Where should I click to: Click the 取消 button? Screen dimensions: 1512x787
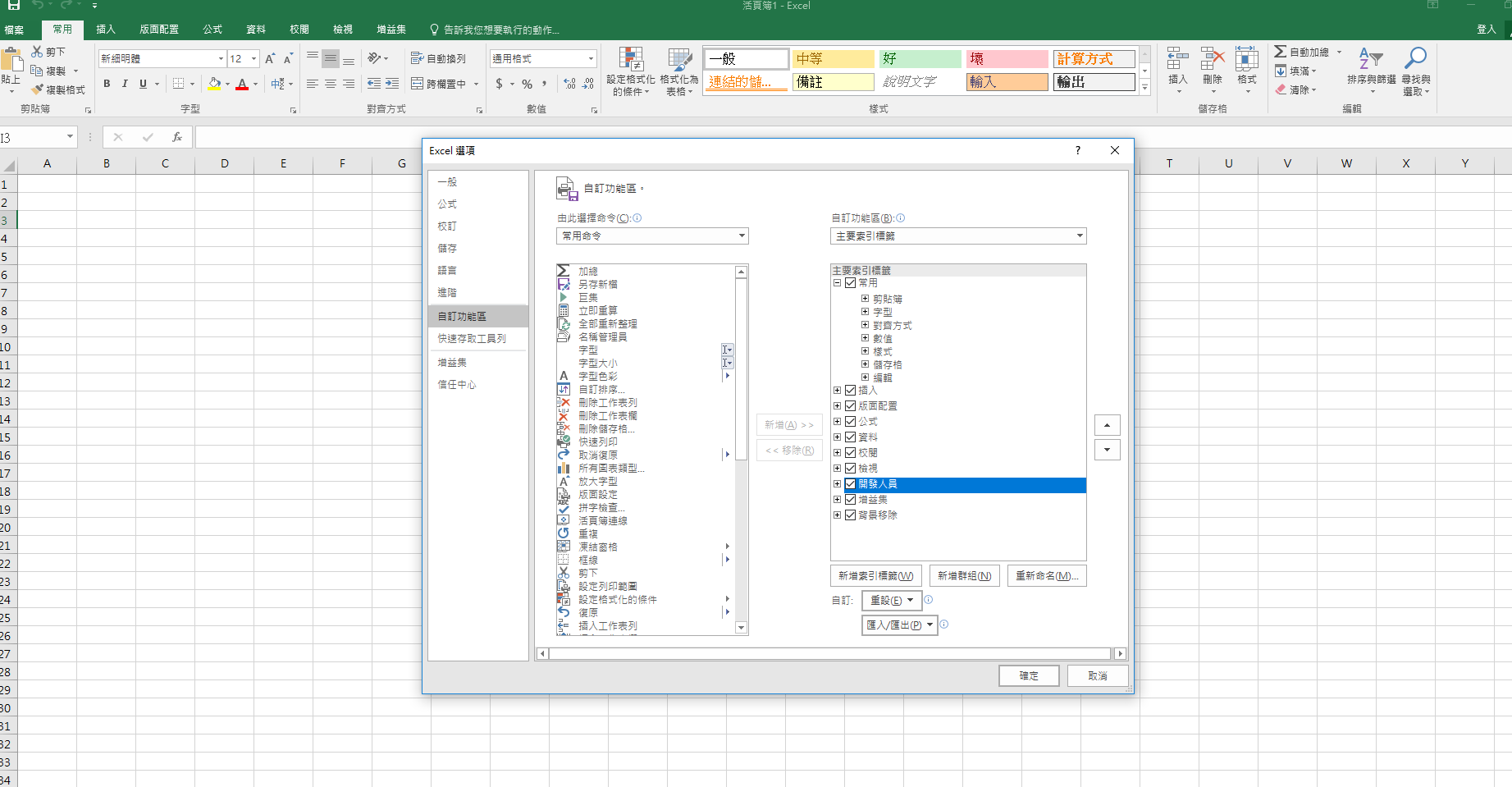1098,676
